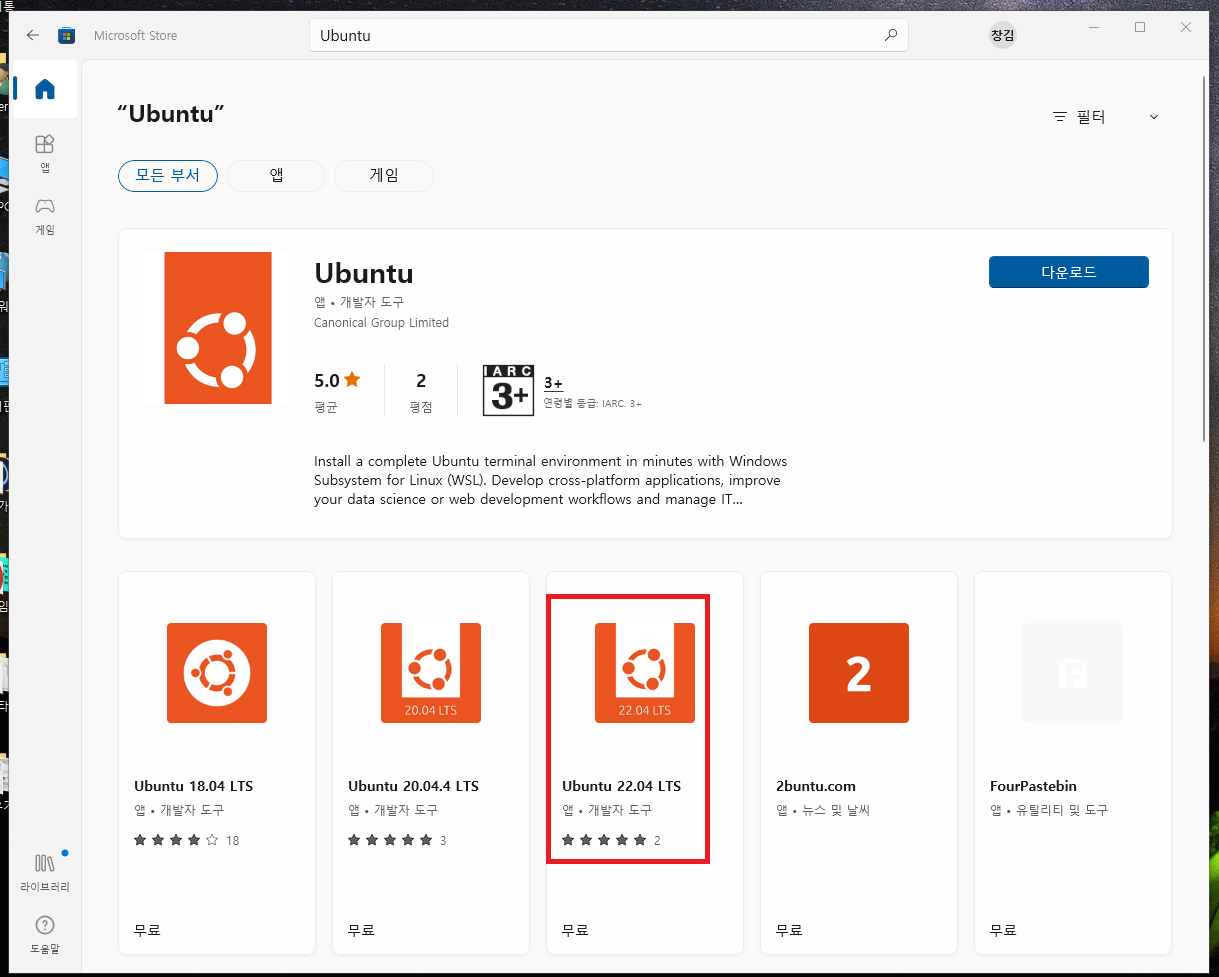The width and height of the screenshot is (1219, 977).
Task: Expand the filter chevron arrow
Action: coord(1154,117)
